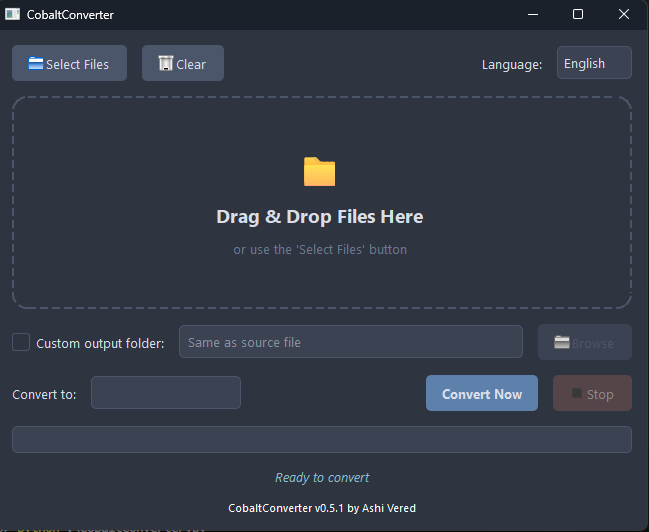The image size is (649, 532).
Task: Click the empty conversion progress bar
Action: tap(321, 440)
